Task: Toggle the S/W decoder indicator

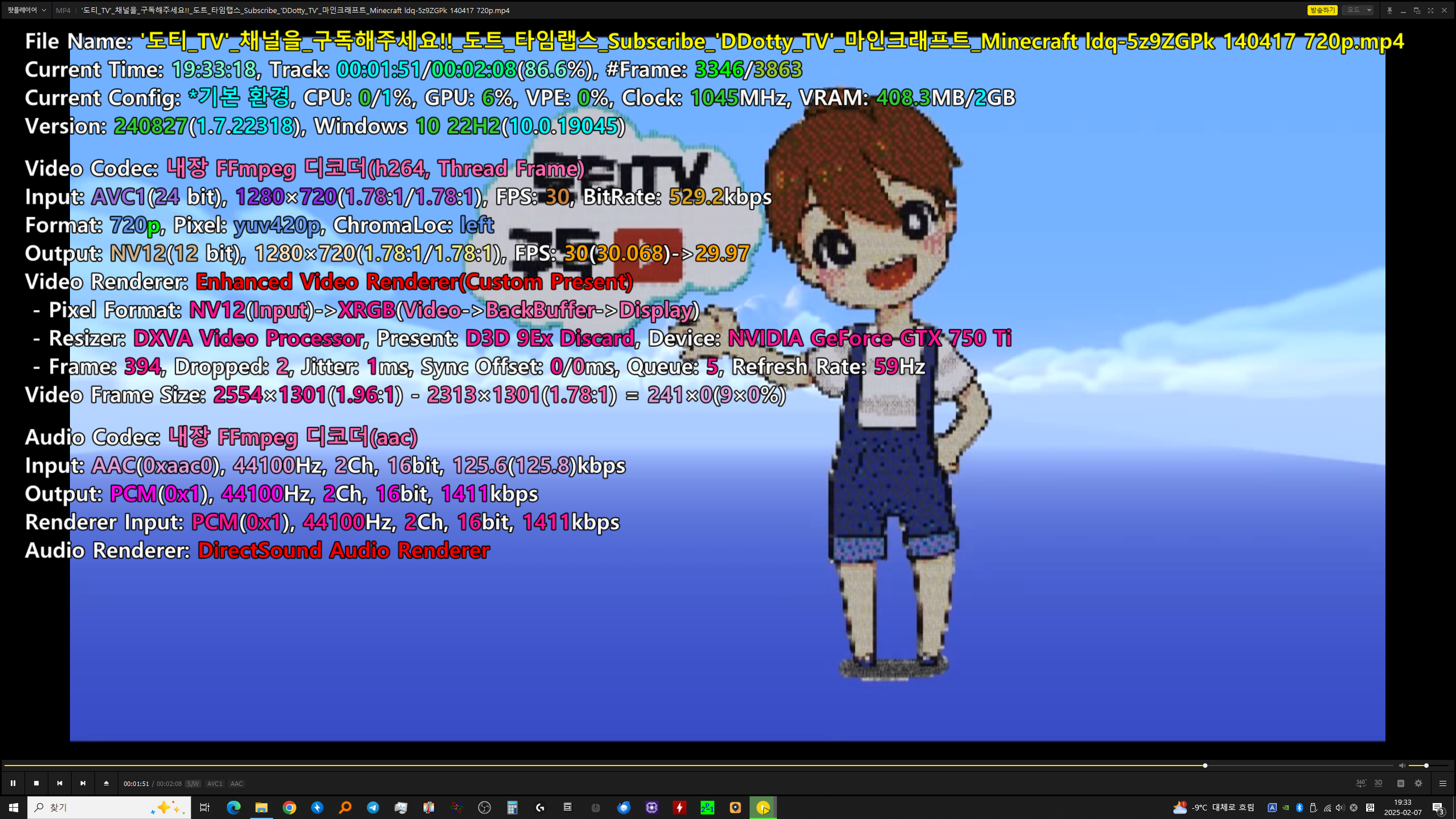Action: coord(193,784)
